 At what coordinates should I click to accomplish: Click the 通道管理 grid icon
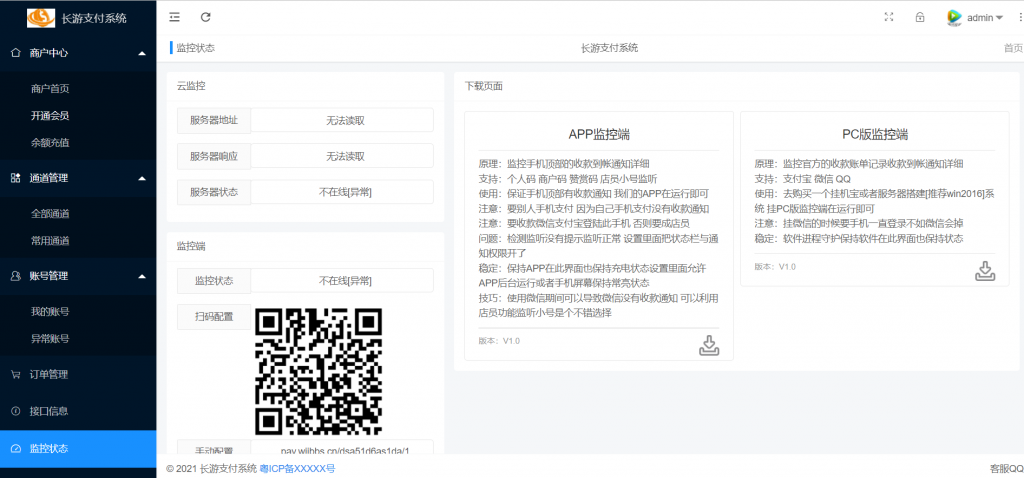point(16,178)
